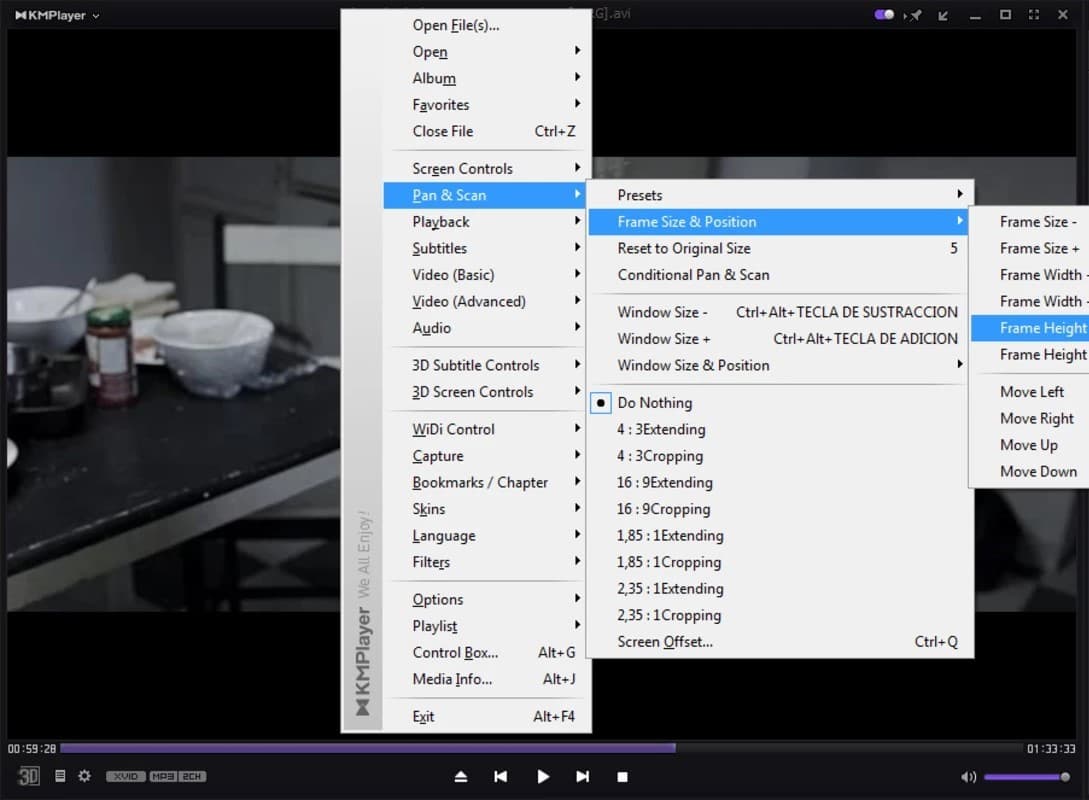Pin the window always on top
Screen dimensions: 1089x800
point(912,15)
